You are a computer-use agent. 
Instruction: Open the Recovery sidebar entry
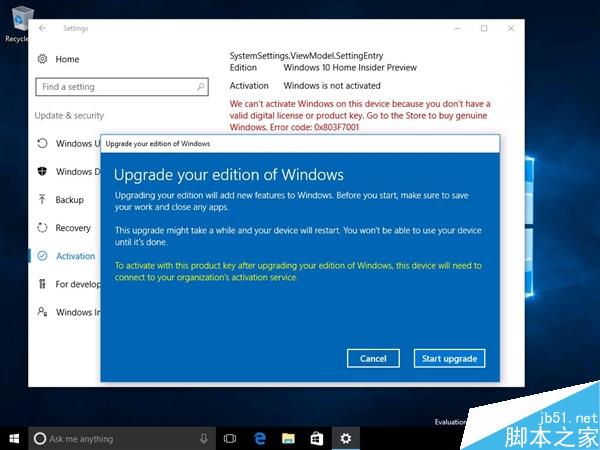[73, 228]
